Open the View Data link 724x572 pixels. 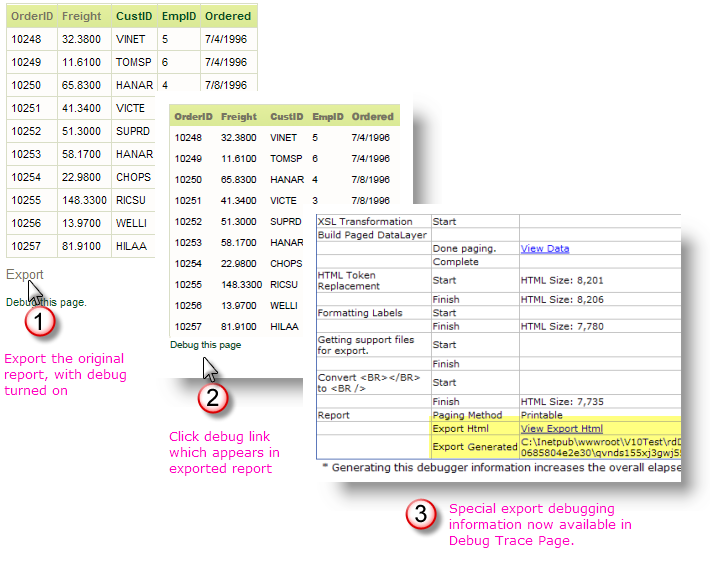pos(545,248)
